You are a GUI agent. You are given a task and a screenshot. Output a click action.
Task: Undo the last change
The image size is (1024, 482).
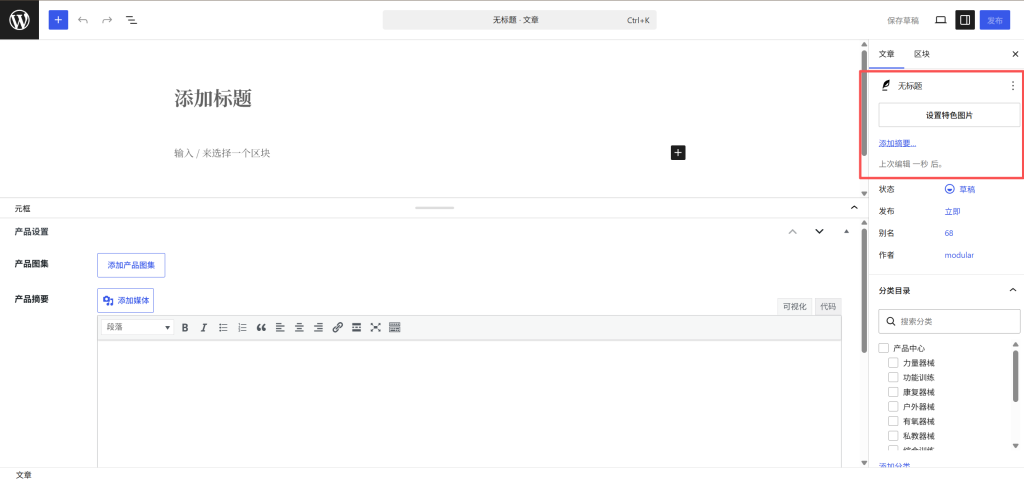(x=83, y=20)
